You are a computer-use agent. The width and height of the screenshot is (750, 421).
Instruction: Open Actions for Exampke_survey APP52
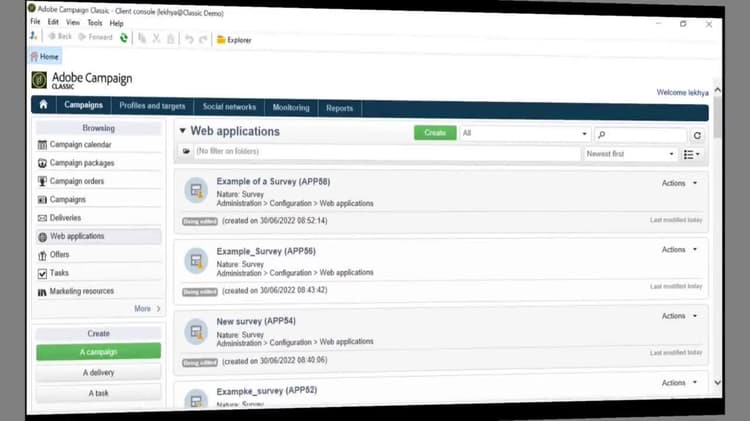click(679, 383)
